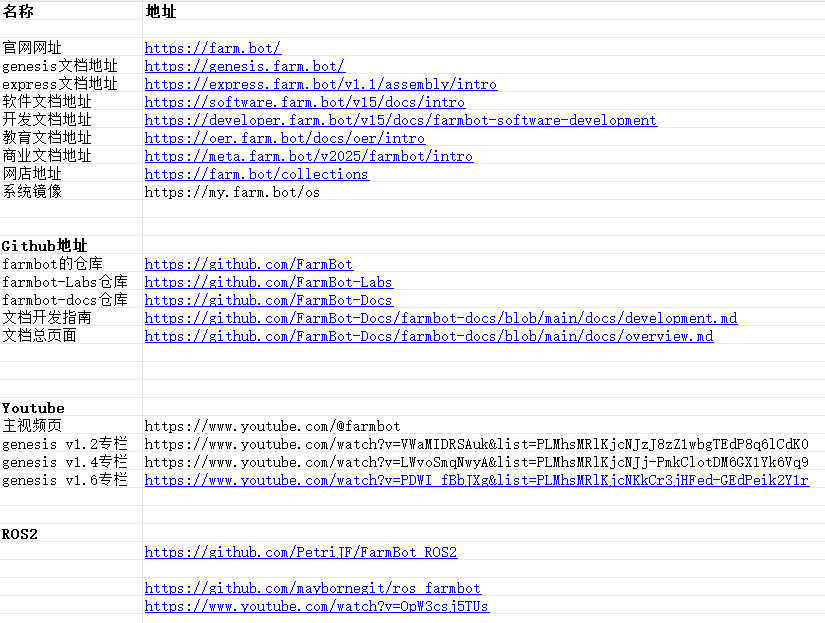Follow the developer.farm.bot software development link
This screenshot has height=623, width=825.
[x=400, y=120]
